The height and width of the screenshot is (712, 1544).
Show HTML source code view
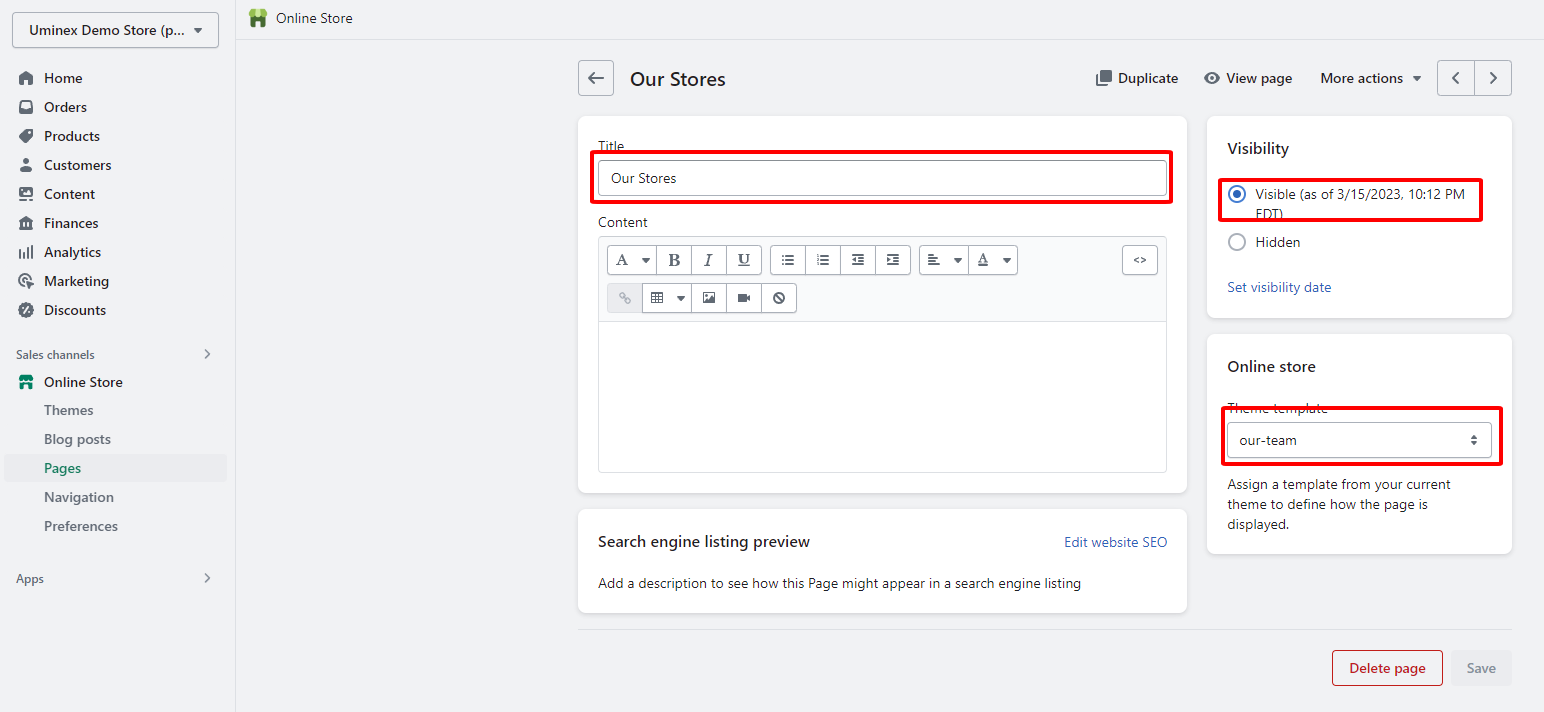tap(1139, 260)
